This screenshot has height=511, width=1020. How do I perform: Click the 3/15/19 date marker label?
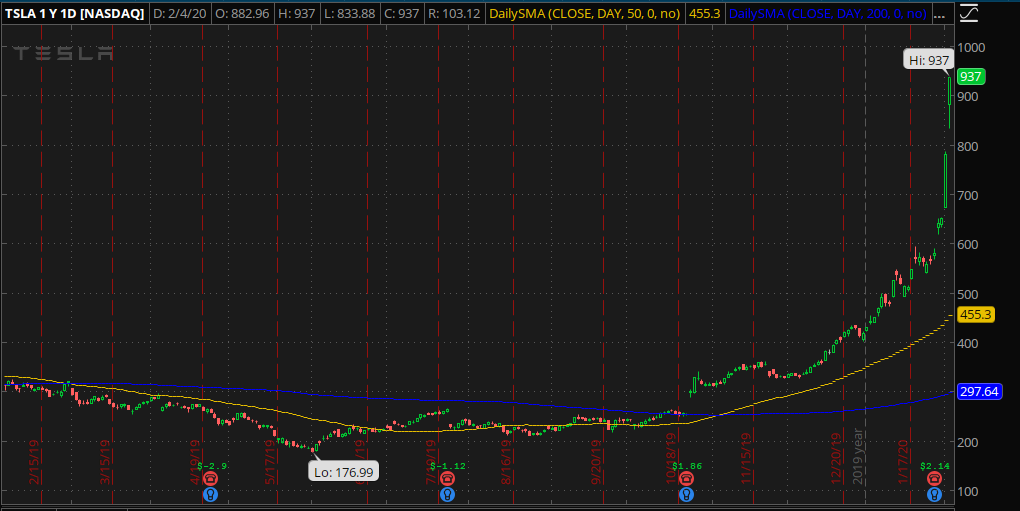click(x=105, y=462)
